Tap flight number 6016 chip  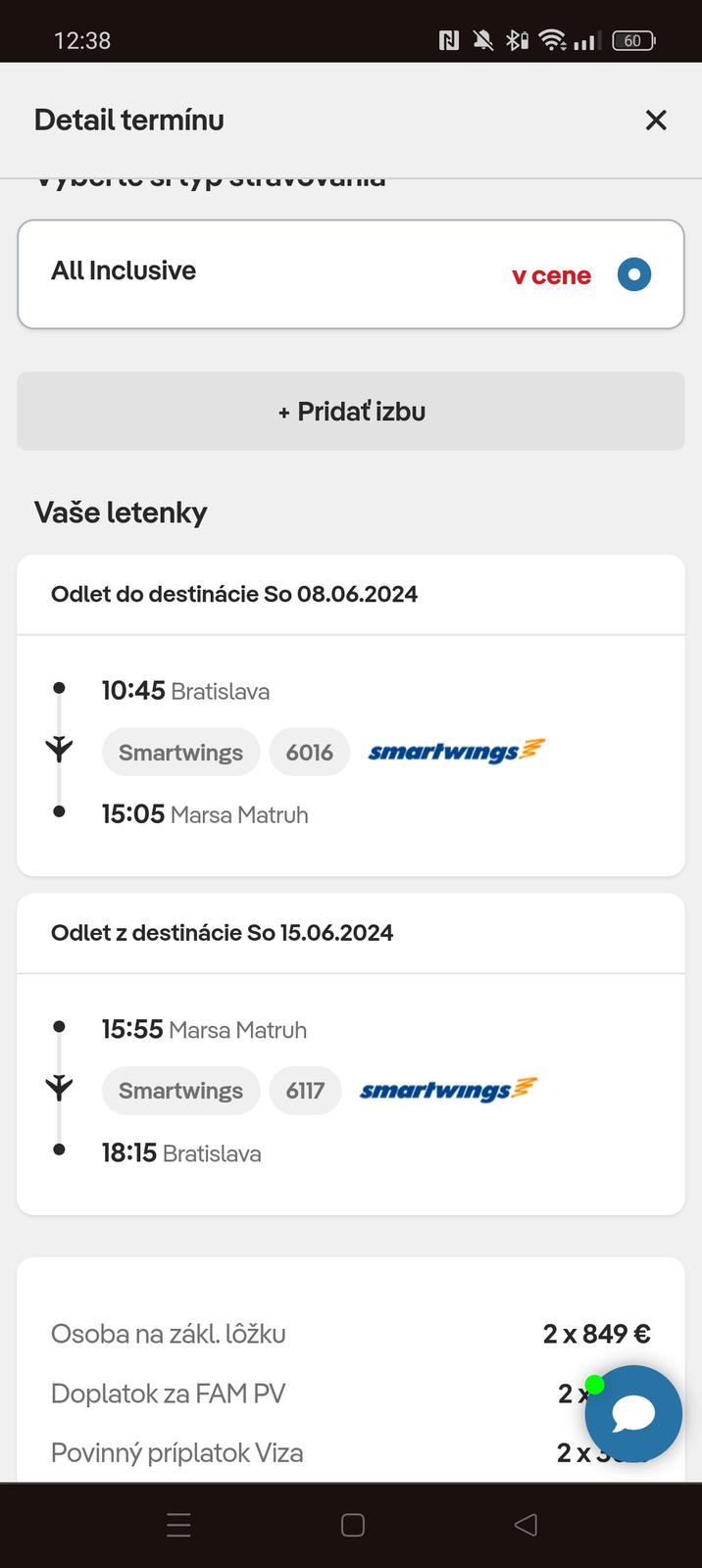[309, 753]
